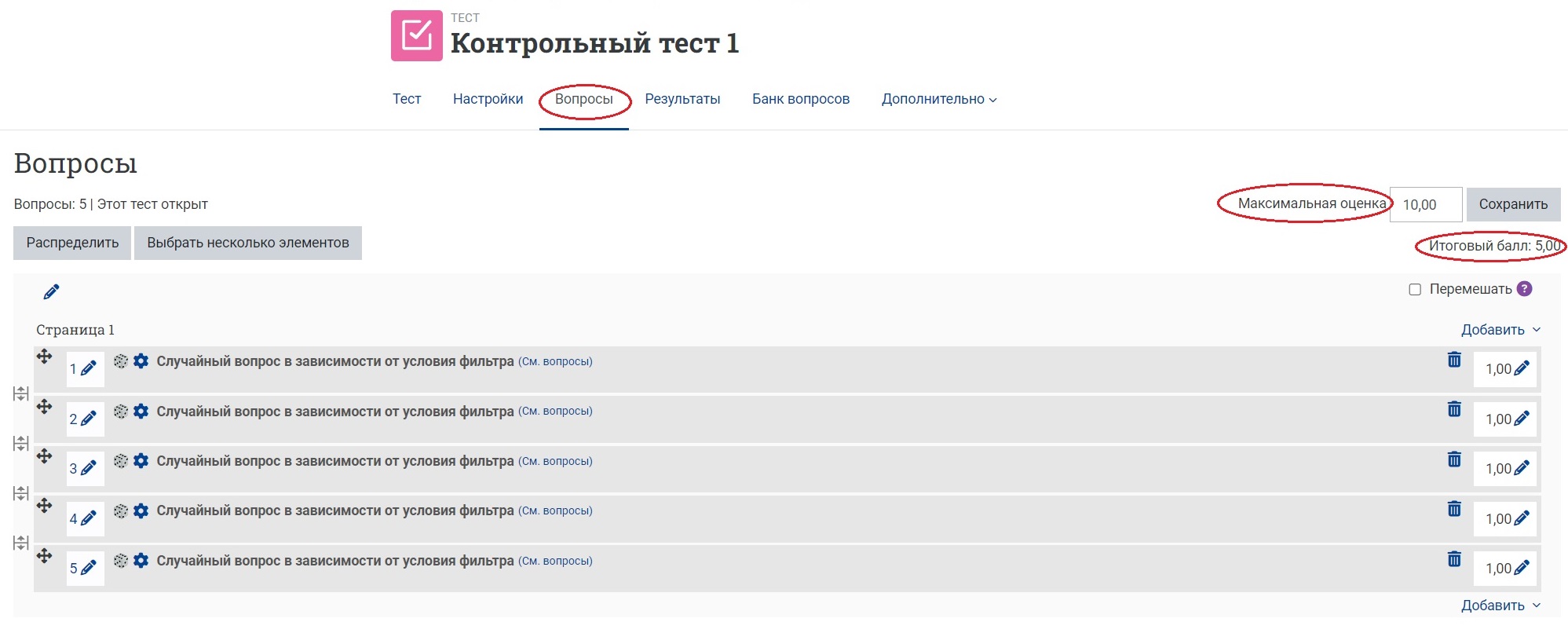
Task: Edit the 1,00 mark of question 3
Action: point(1522,468)
